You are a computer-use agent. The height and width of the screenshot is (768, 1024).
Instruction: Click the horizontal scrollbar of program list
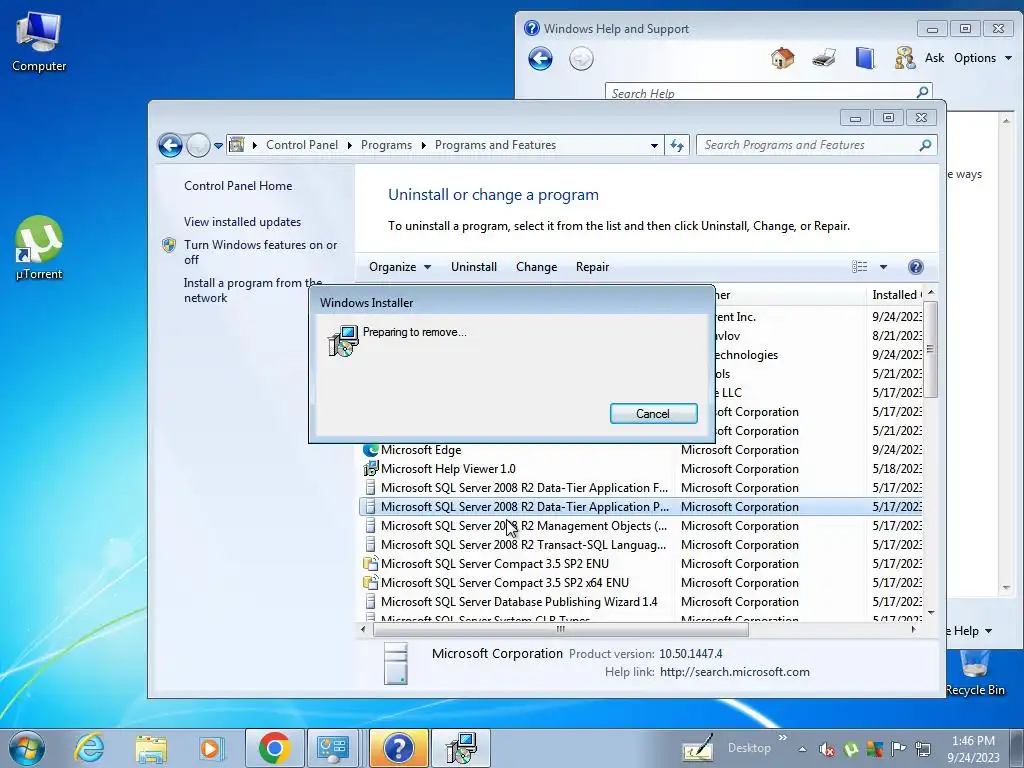pos(560,630)
